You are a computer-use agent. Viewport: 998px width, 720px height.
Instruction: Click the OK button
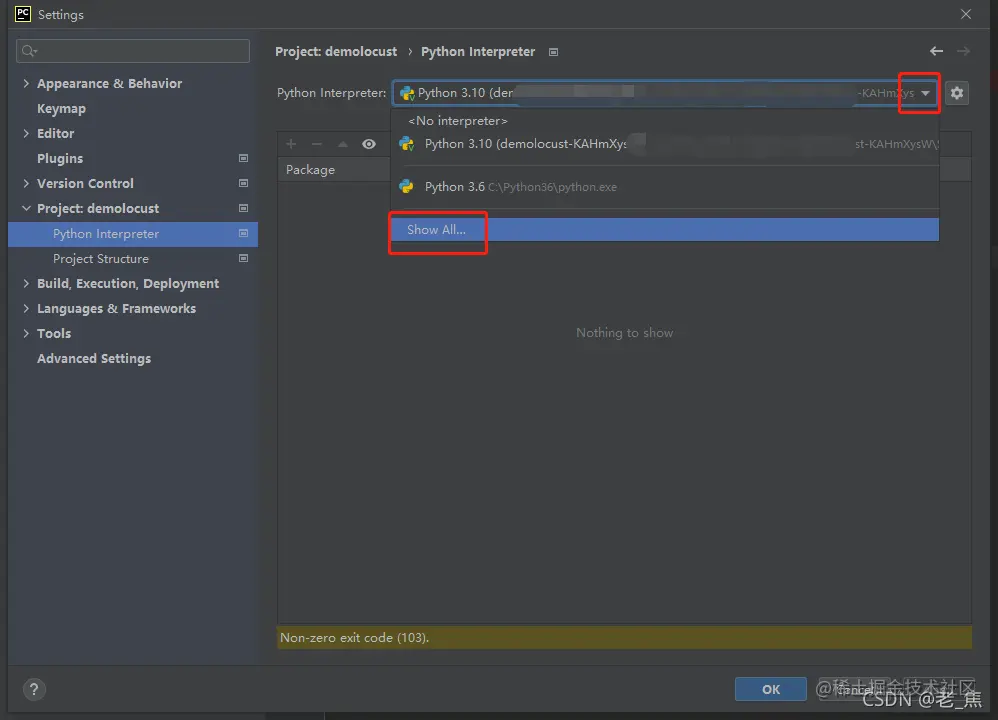(770, 689)
